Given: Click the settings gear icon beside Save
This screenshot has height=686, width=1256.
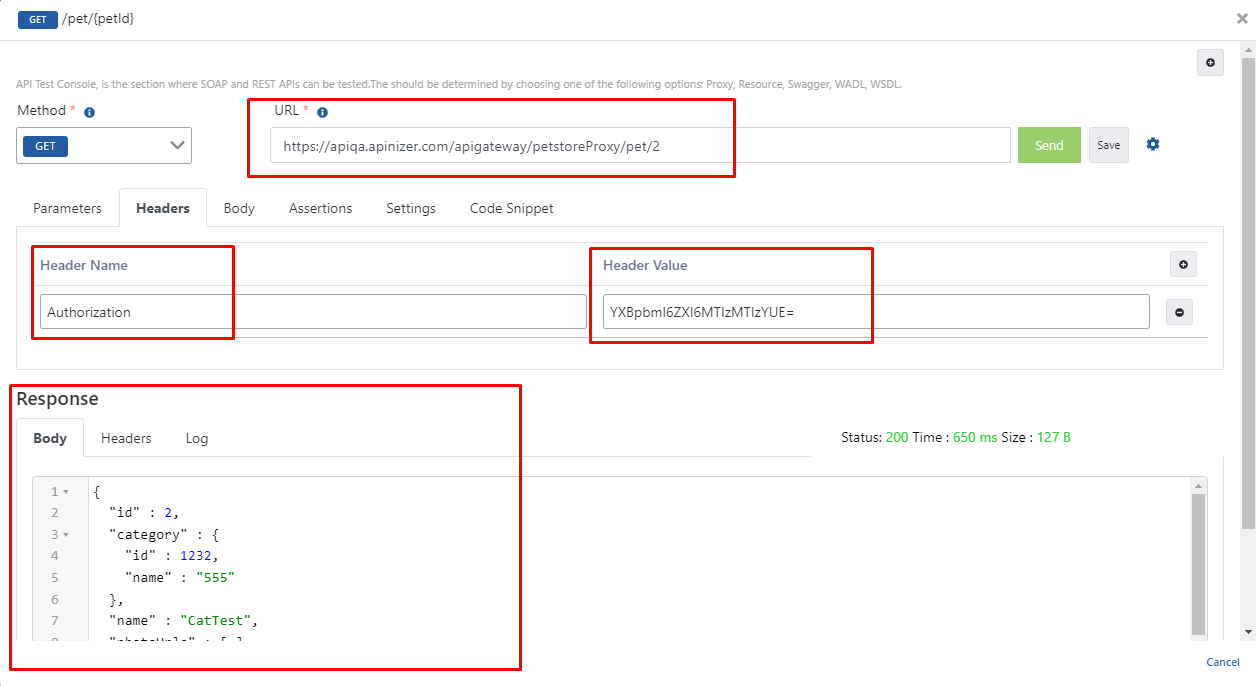Looking at the screenshot, I should pos(1152,145).
